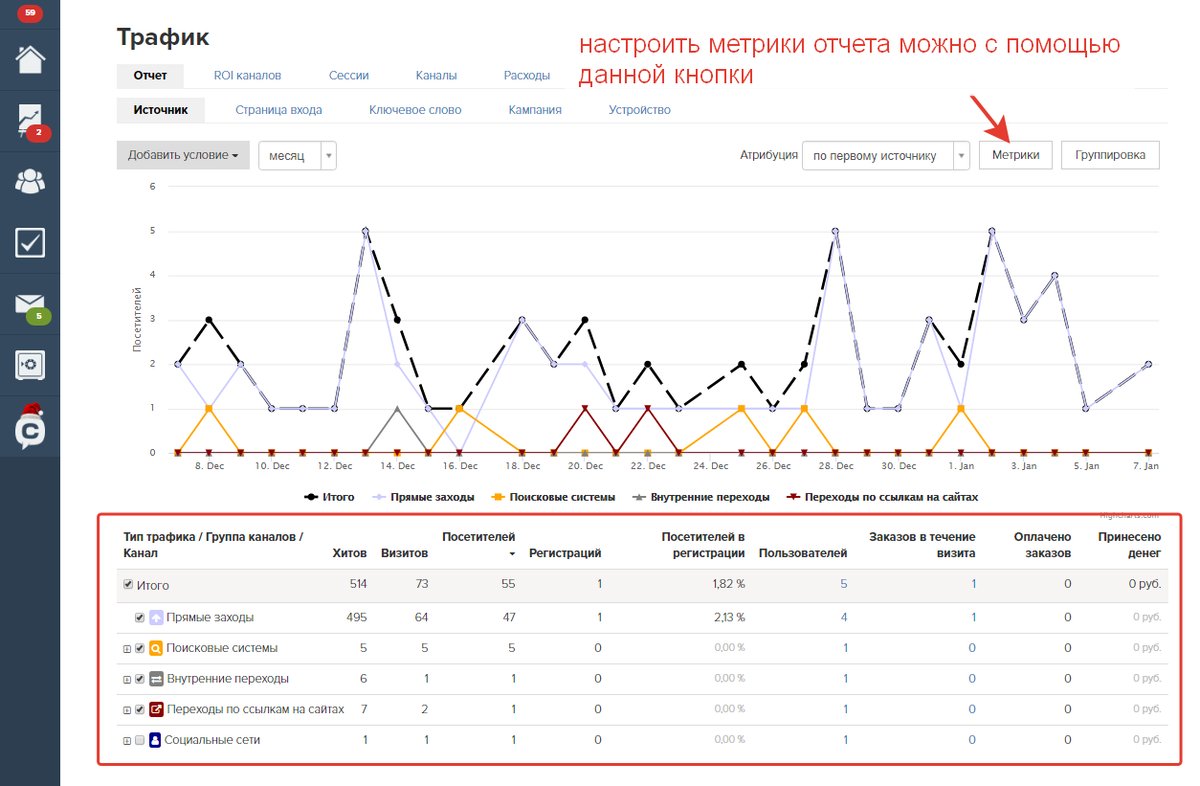The height and width of the screenshot is (786, 1200).
Task: Click the Переходы по ссылкам link icon
Action: (156, 710)
